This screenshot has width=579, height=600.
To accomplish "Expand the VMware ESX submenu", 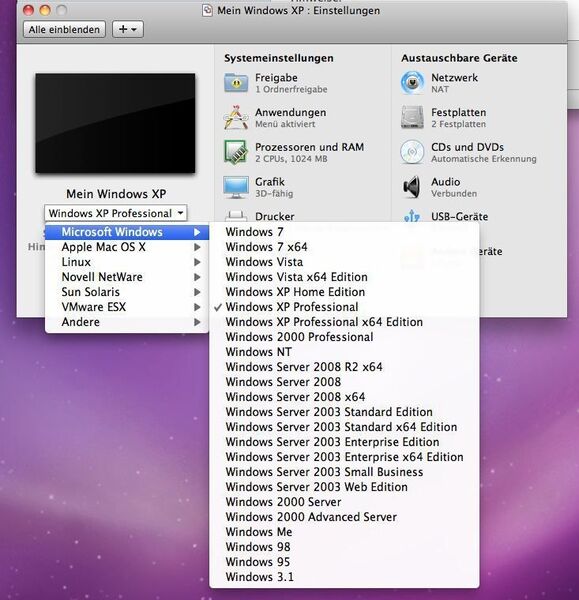I will coord(127,307).
